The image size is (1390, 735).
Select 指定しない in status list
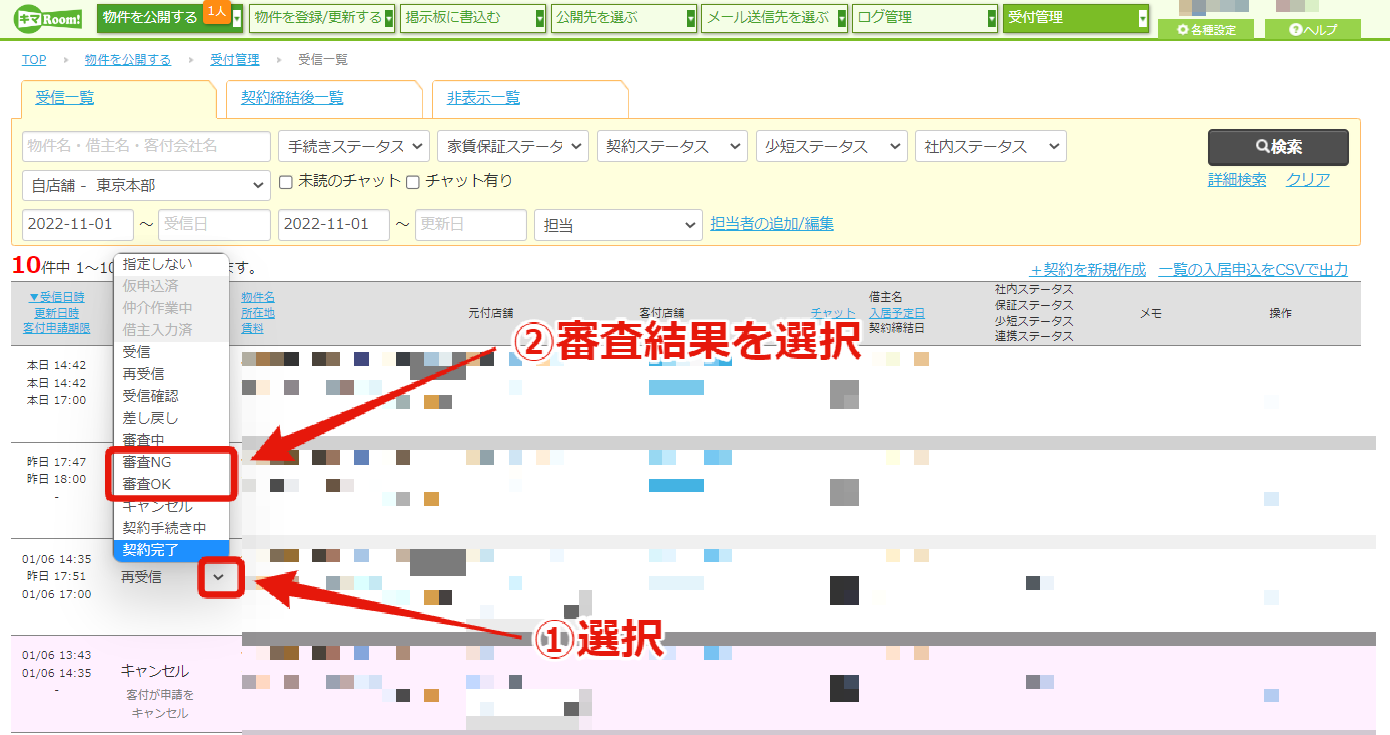[x=171, y=264]
